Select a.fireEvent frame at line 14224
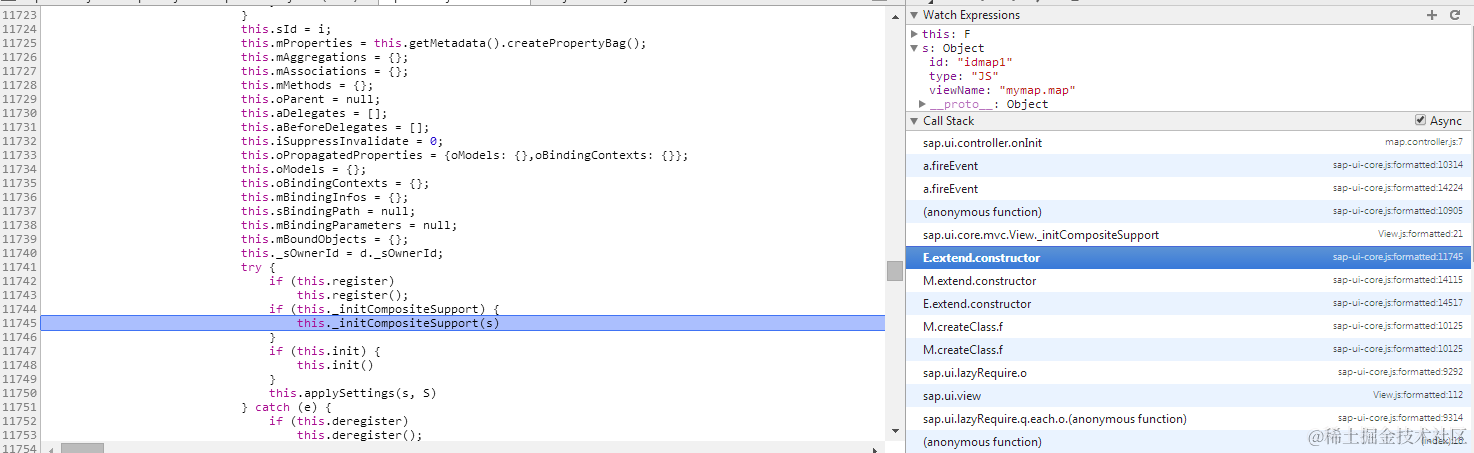Screen dimensions: 1474x453 [x=1189, y=189]
